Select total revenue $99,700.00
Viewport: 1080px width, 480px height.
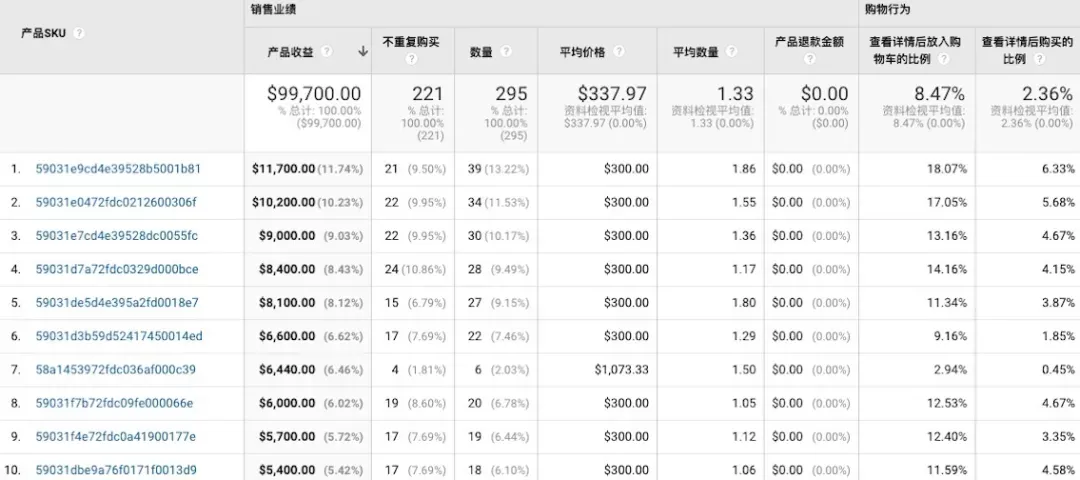[314, 93]
